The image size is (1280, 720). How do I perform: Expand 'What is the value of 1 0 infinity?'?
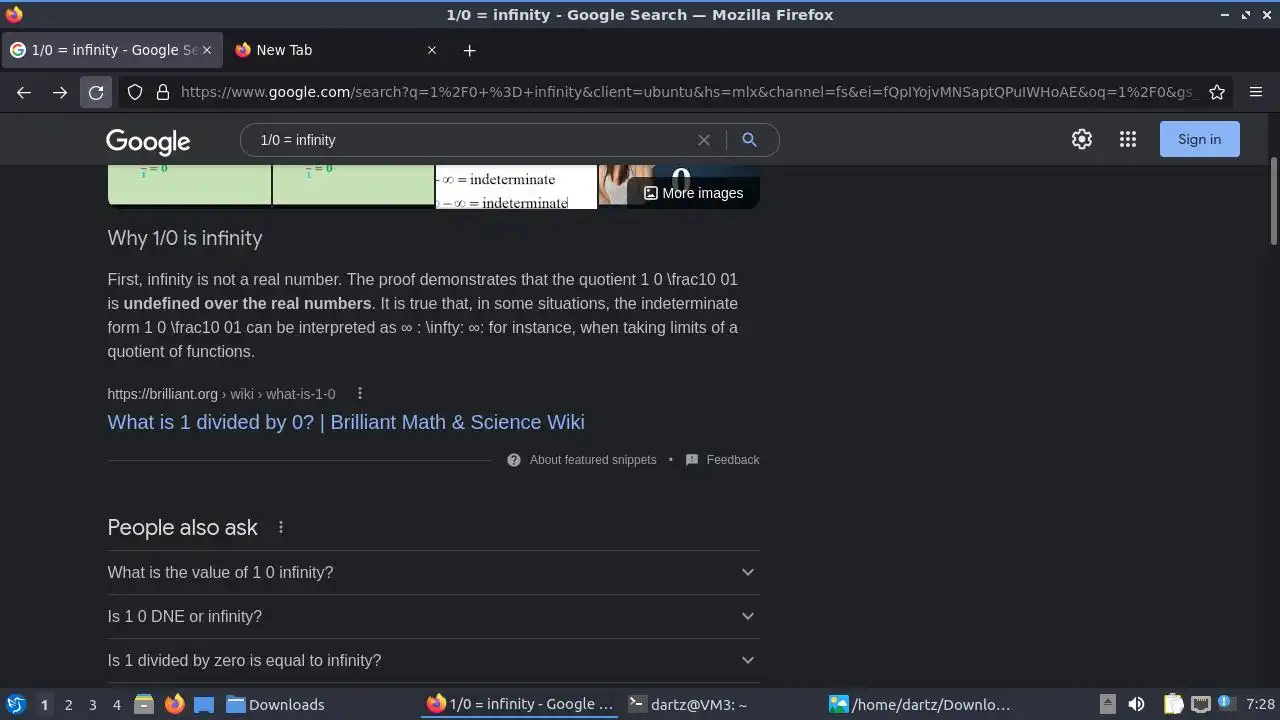[433, 572]
